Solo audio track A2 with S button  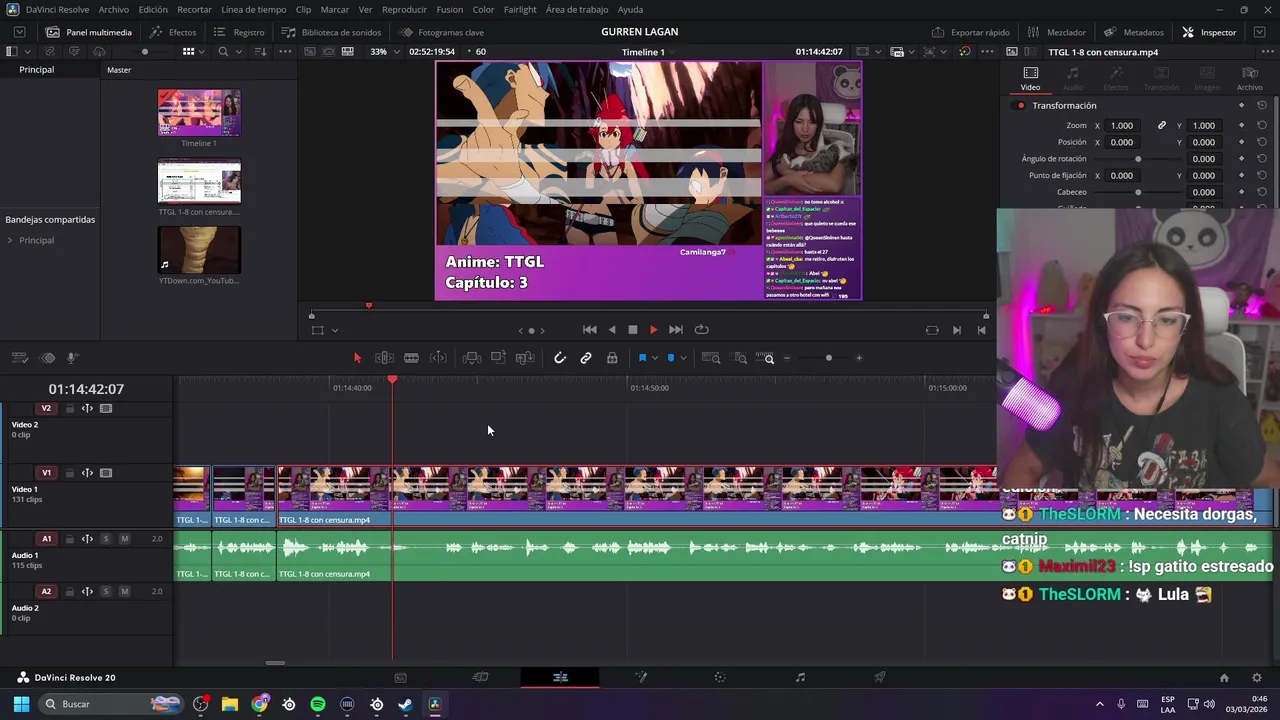tap(105, 591)
